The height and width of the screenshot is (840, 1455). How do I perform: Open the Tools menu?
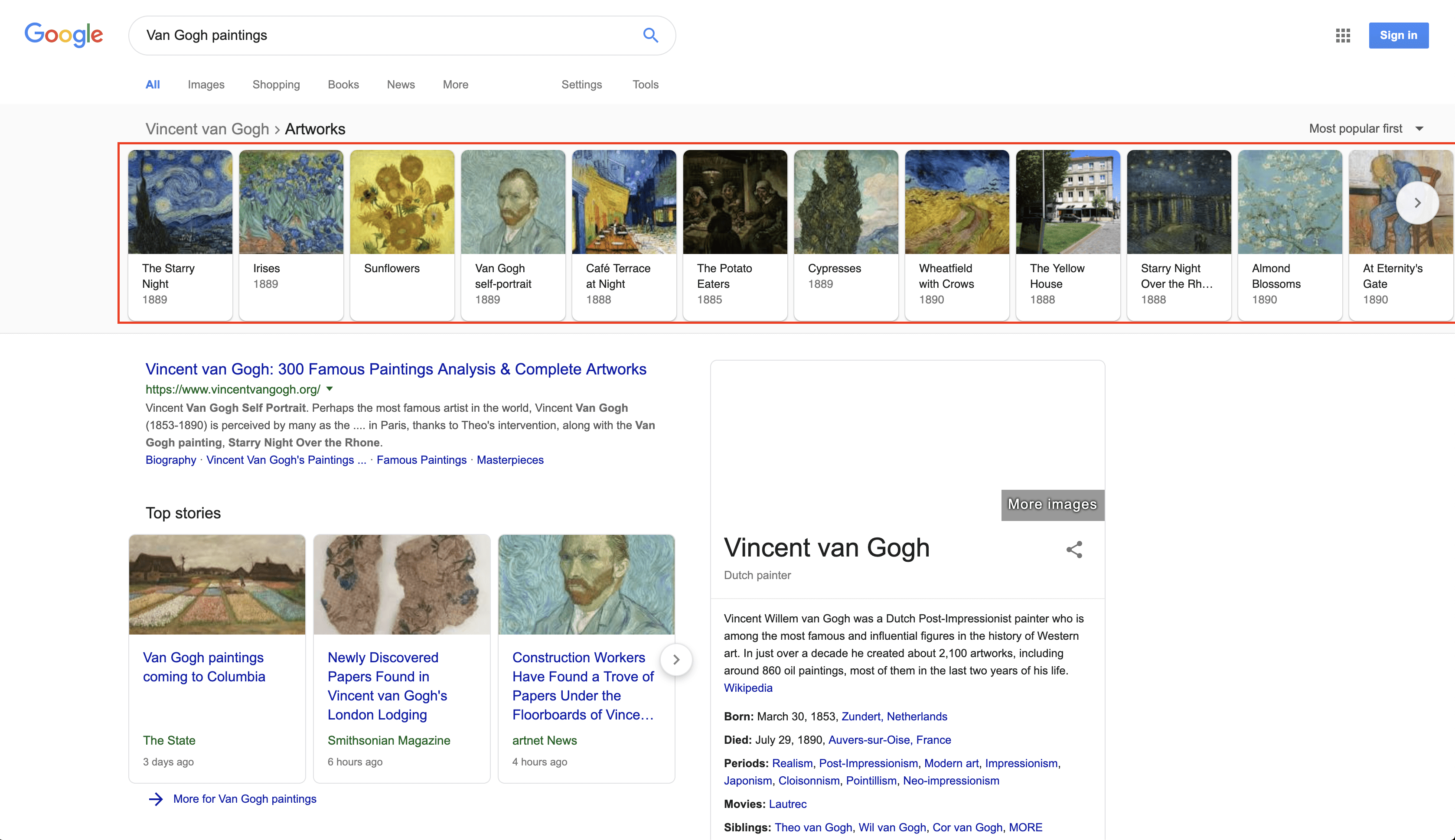645,84
